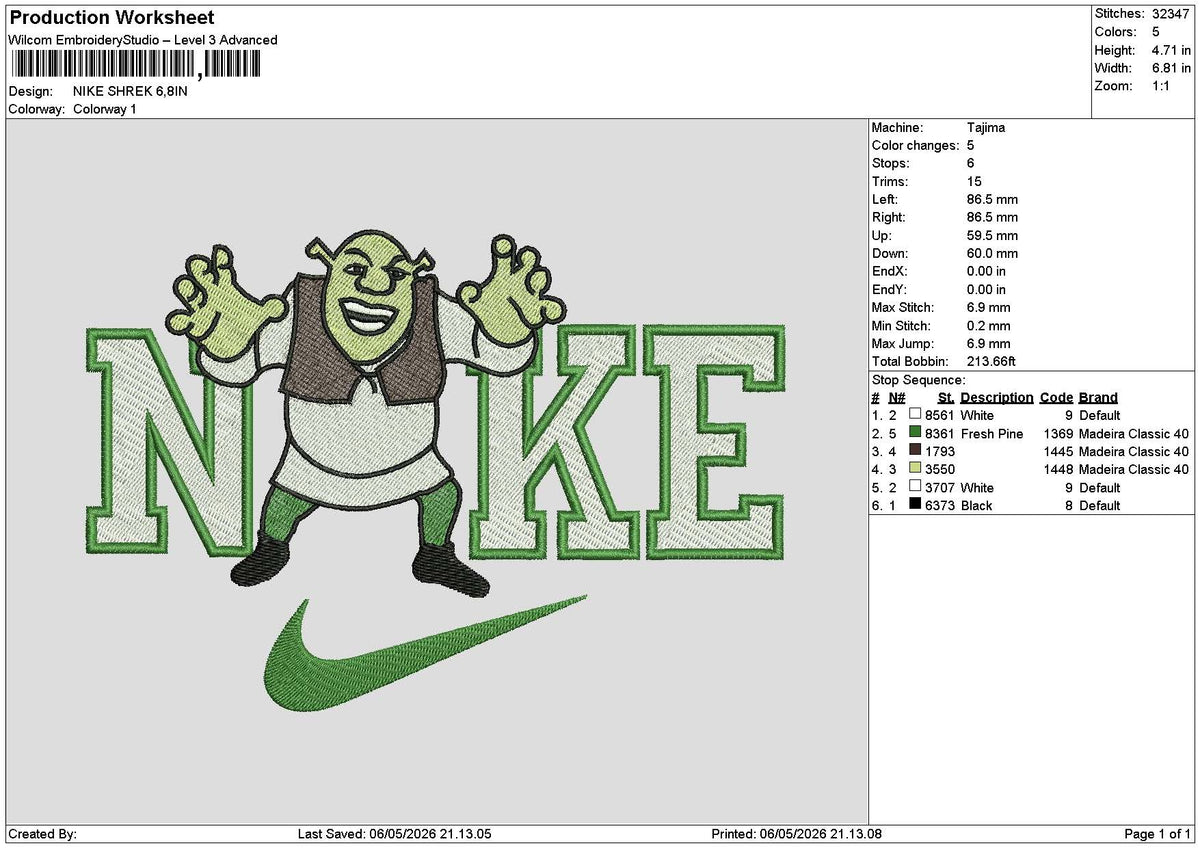Click the "Printed: 06/05/2026 21.13.08" footer entry
The height and width of the screenshot is (848, 1200).
coord(797,833)
